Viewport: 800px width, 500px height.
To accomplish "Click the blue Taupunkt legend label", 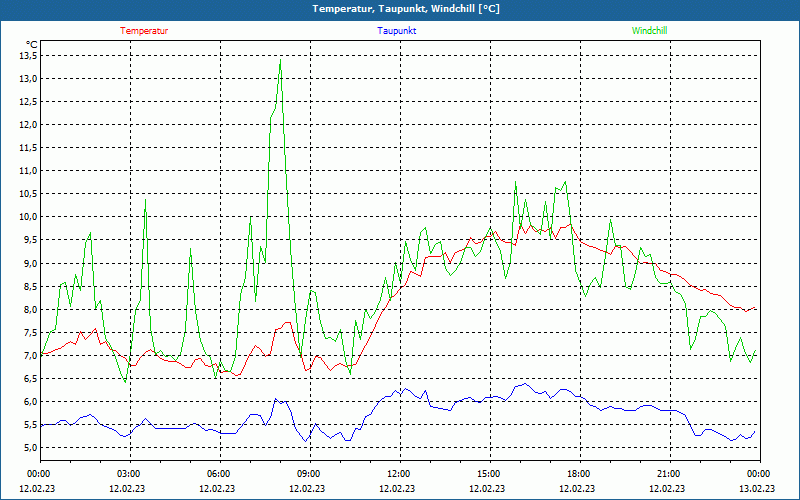I will (396, 31).
